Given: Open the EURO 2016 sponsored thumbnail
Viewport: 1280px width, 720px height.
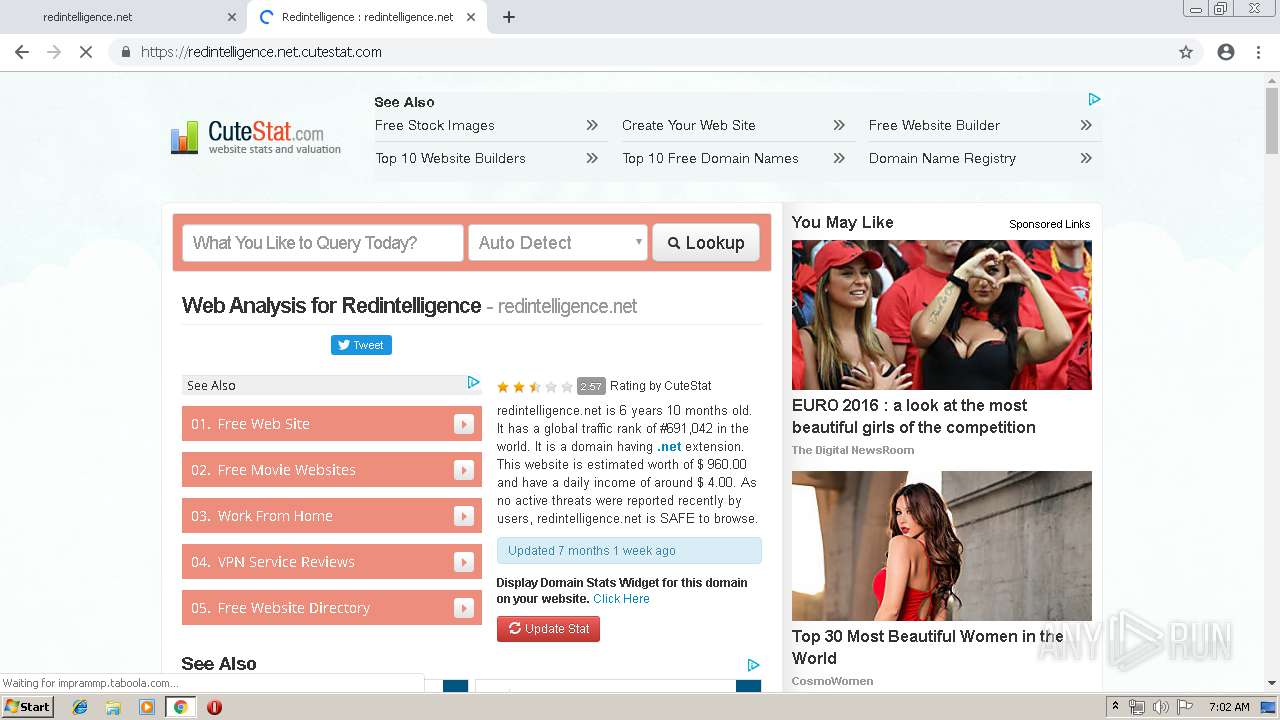Looking at the screenshot, I should point(942,315).
